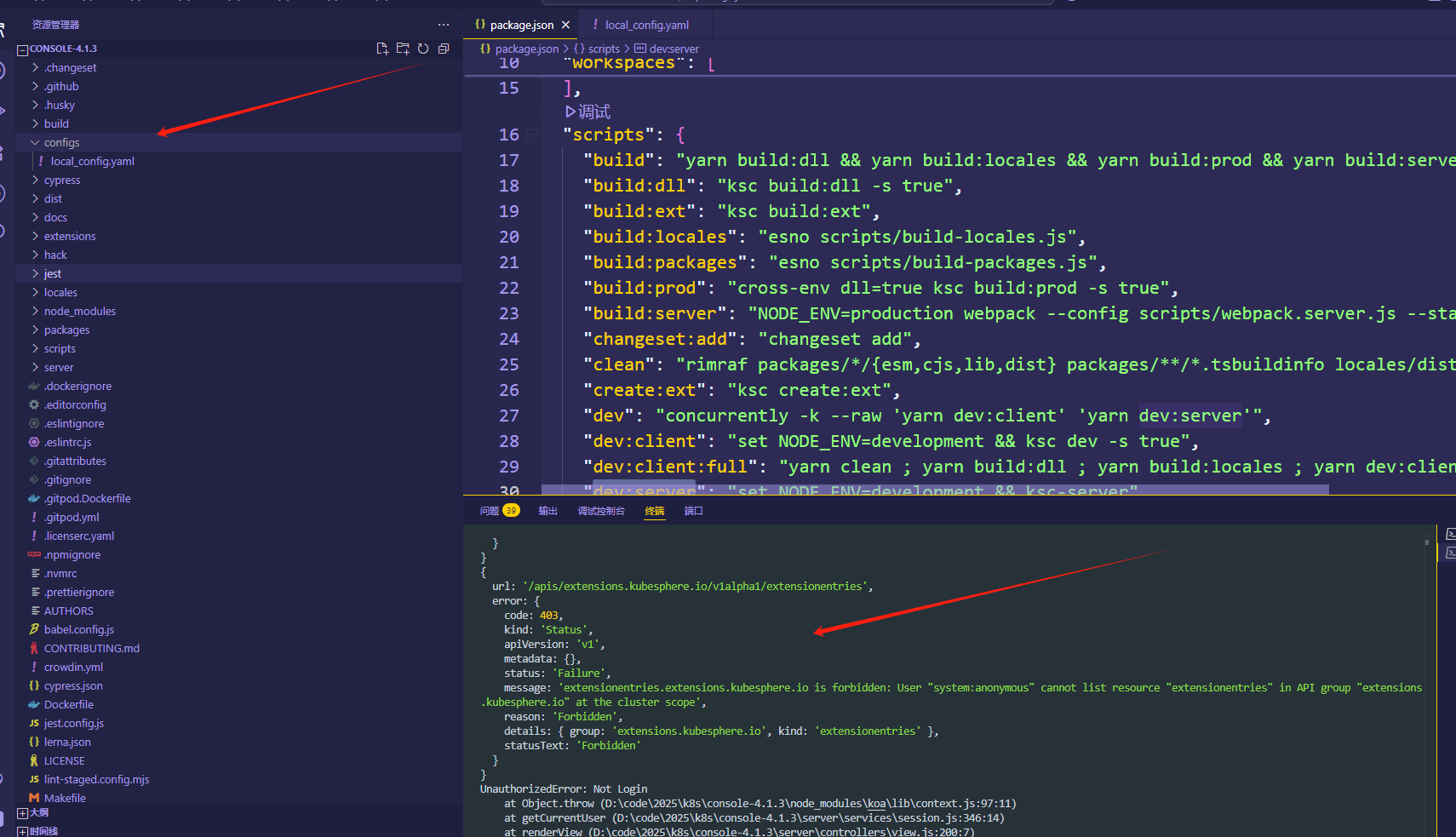Viewport: 1456px width, 837px height.
Task: Expand the .github folder
Action: (61, 86)
